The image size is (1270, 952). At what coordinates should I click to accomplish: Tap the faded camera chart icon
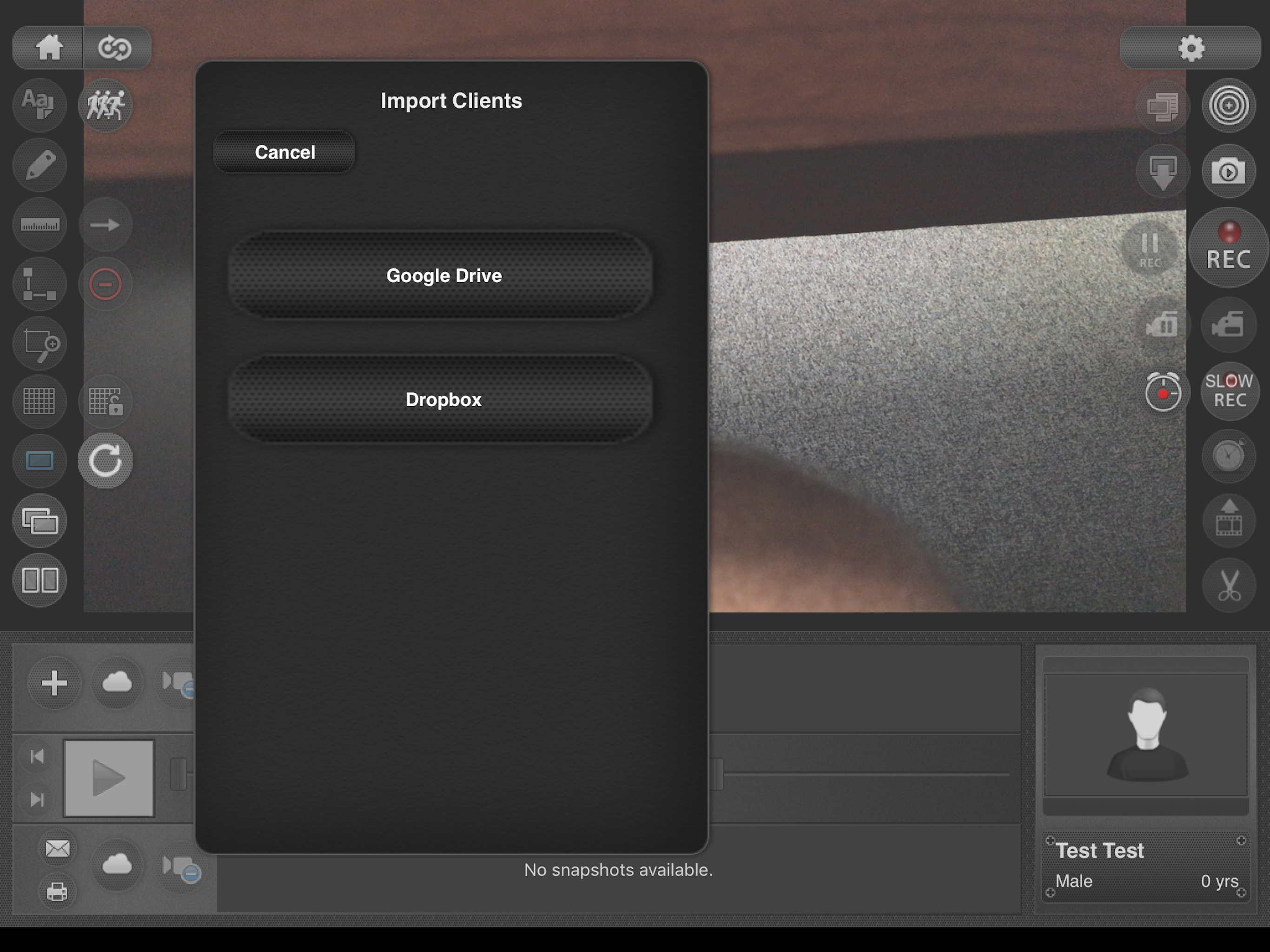tap(1163, 325)
